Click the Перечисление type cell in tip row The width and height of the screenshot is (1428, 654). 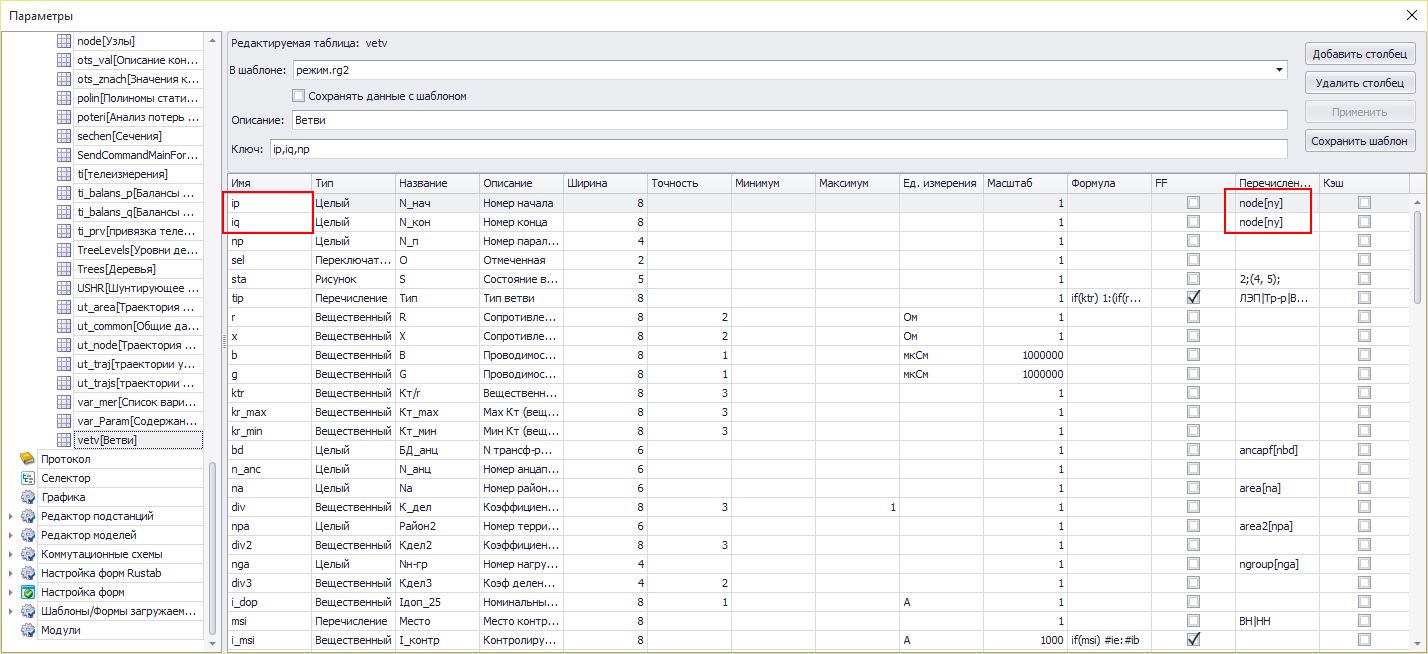point(353,298)
